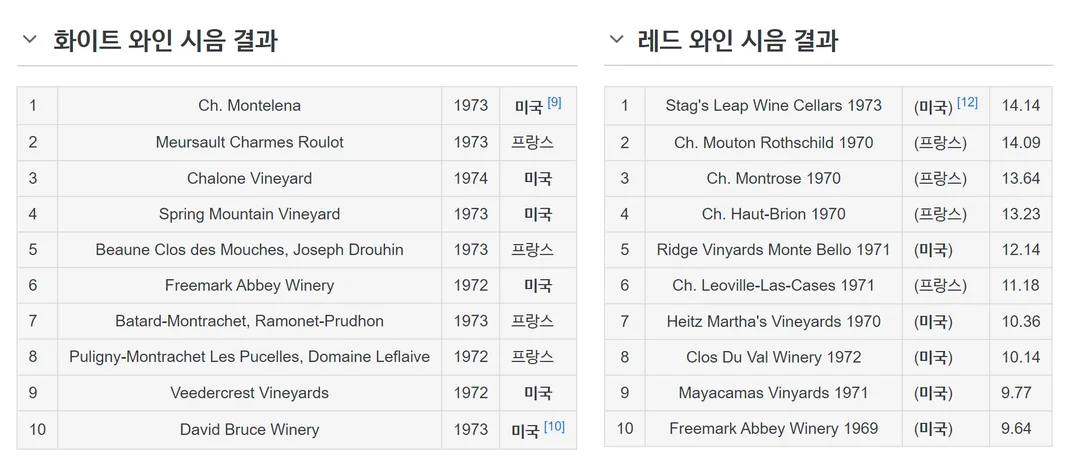Open footnote [12] beside Stag's Leap Wine Cellars
The height and width of the screenshot is (464, 1079).
pos(967,103)
